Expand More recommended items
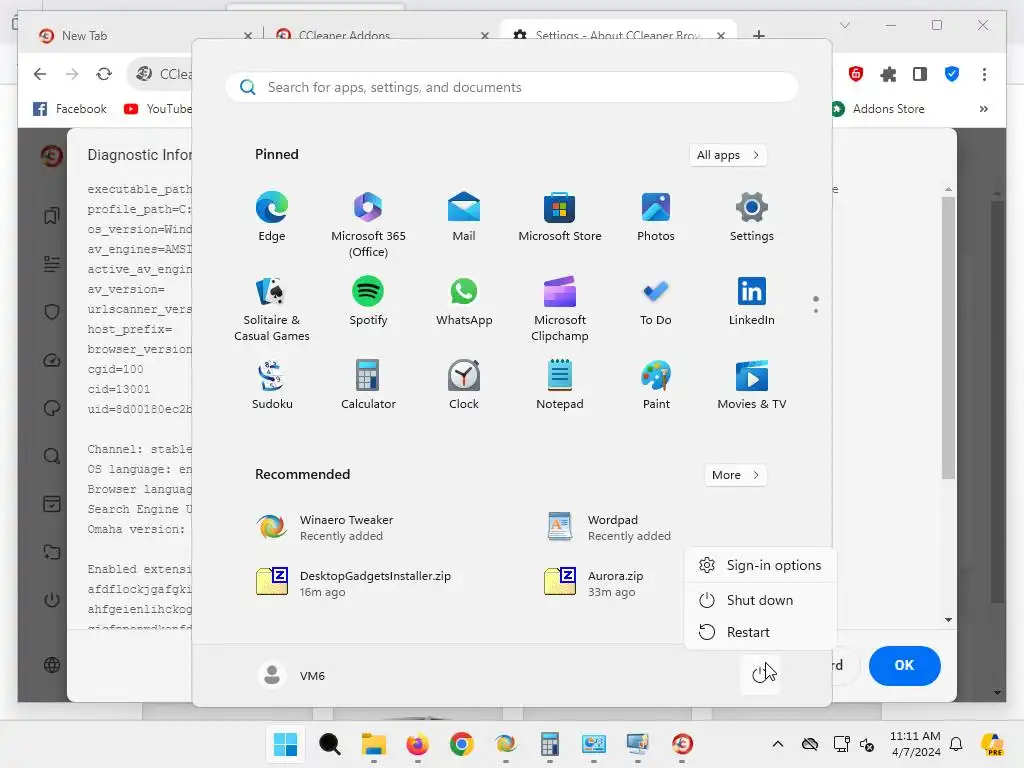This screenshot has height=768, width=1024. tap(735, 475)
